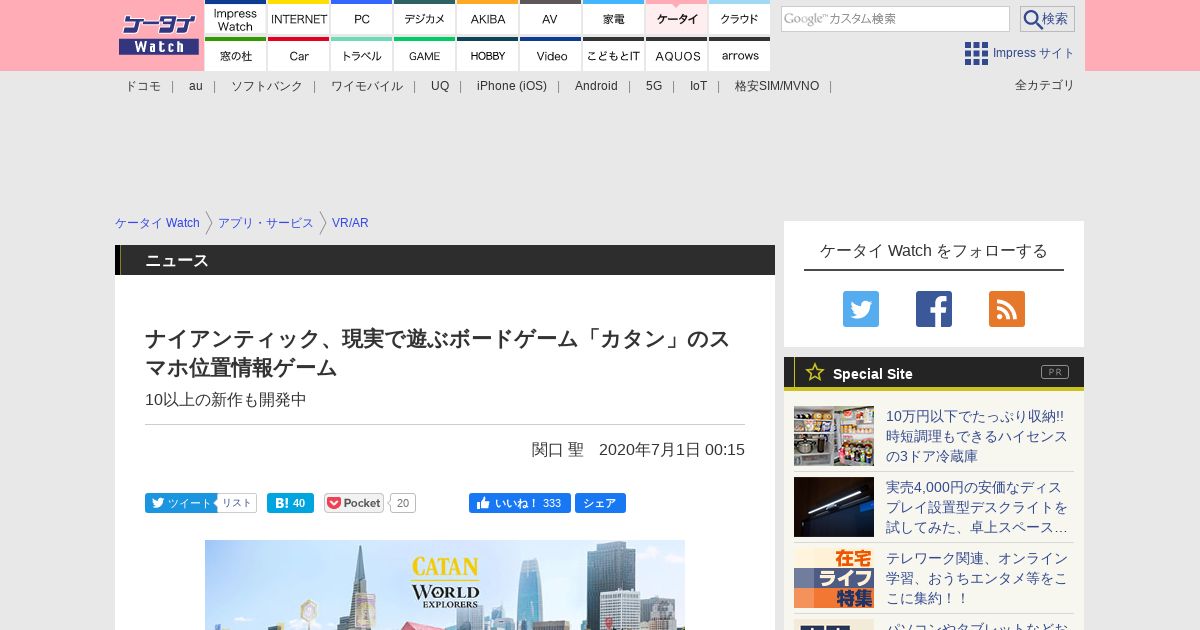Click the Impress サイト grid icon
This screenshot has width=1200, height=630.
click(x=976, y=53)
